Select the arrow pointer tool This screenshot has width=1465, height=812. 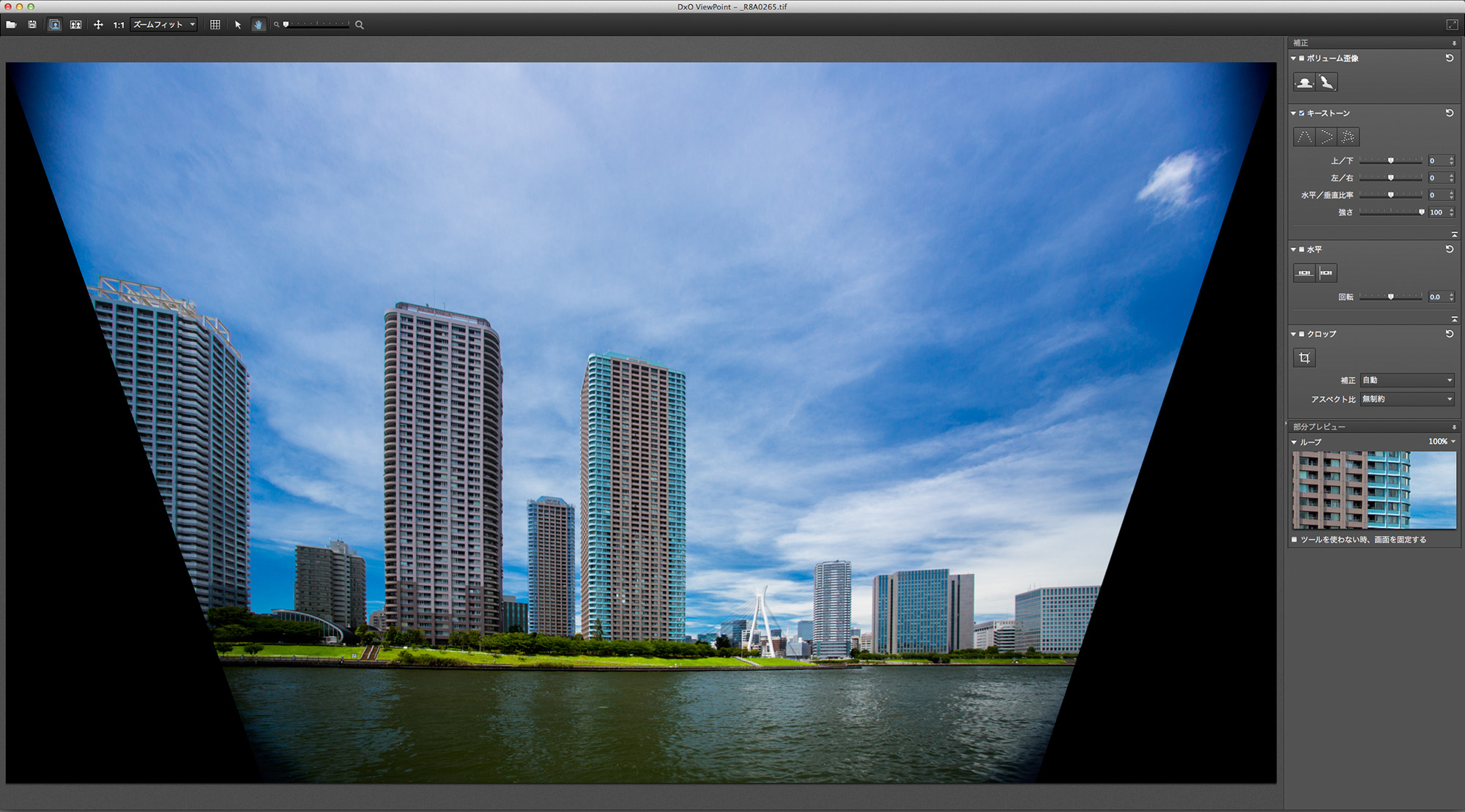[x=237, y=24]
